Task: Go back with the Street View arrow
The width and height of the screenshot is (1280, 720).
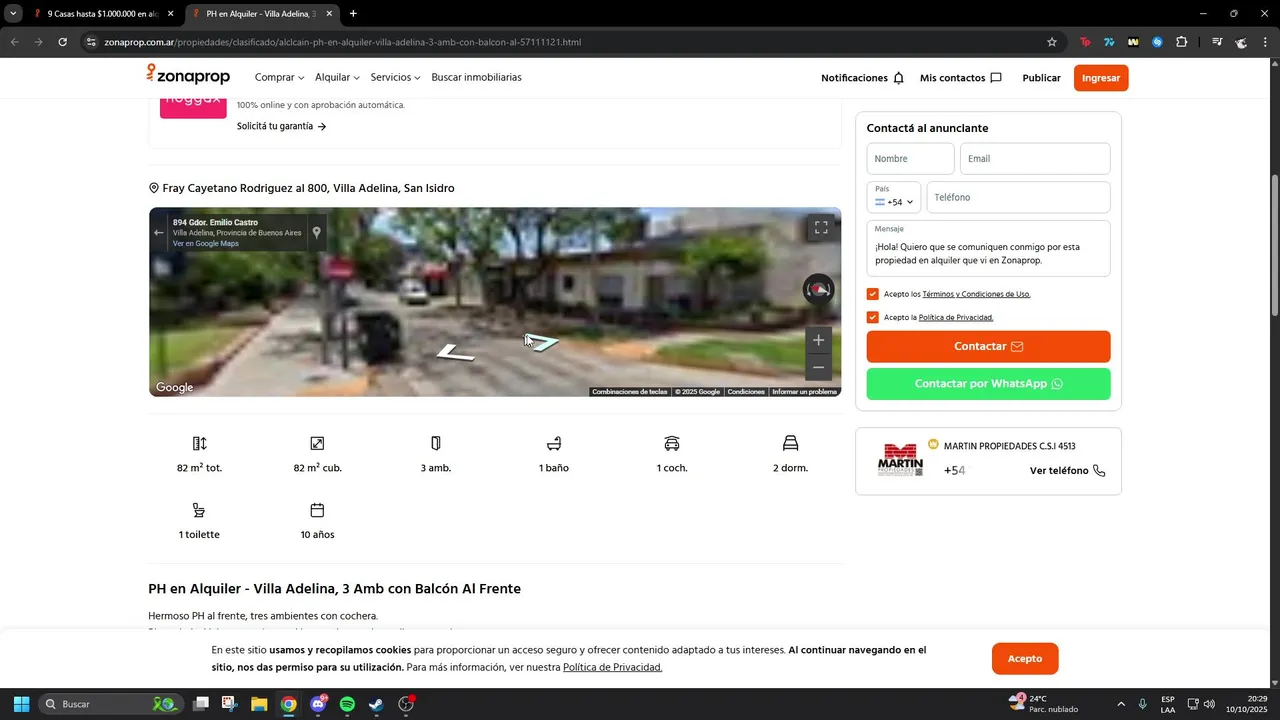Action: pos(158,232)
